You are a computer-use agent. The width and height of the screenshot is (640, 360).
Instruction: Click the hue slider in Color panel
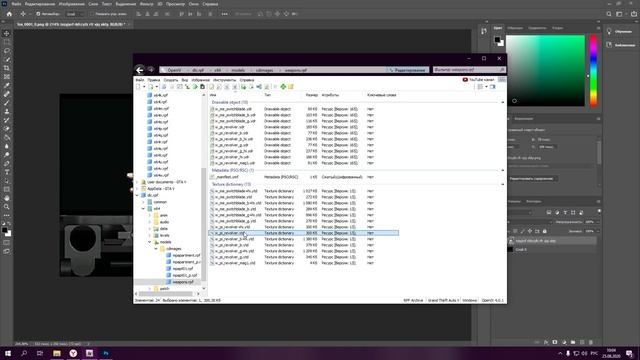(x=593, y=71)
